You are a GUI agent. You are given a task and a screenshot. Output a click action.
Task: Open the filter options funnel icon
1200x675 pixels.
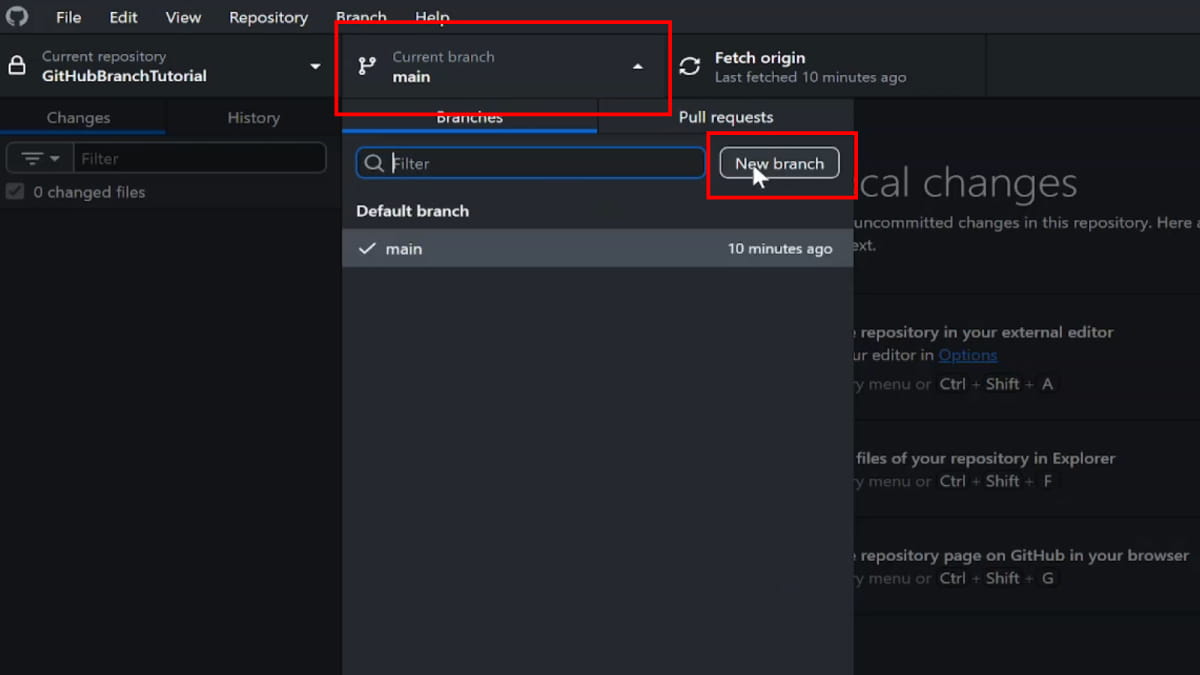click(x=31, y=157)
